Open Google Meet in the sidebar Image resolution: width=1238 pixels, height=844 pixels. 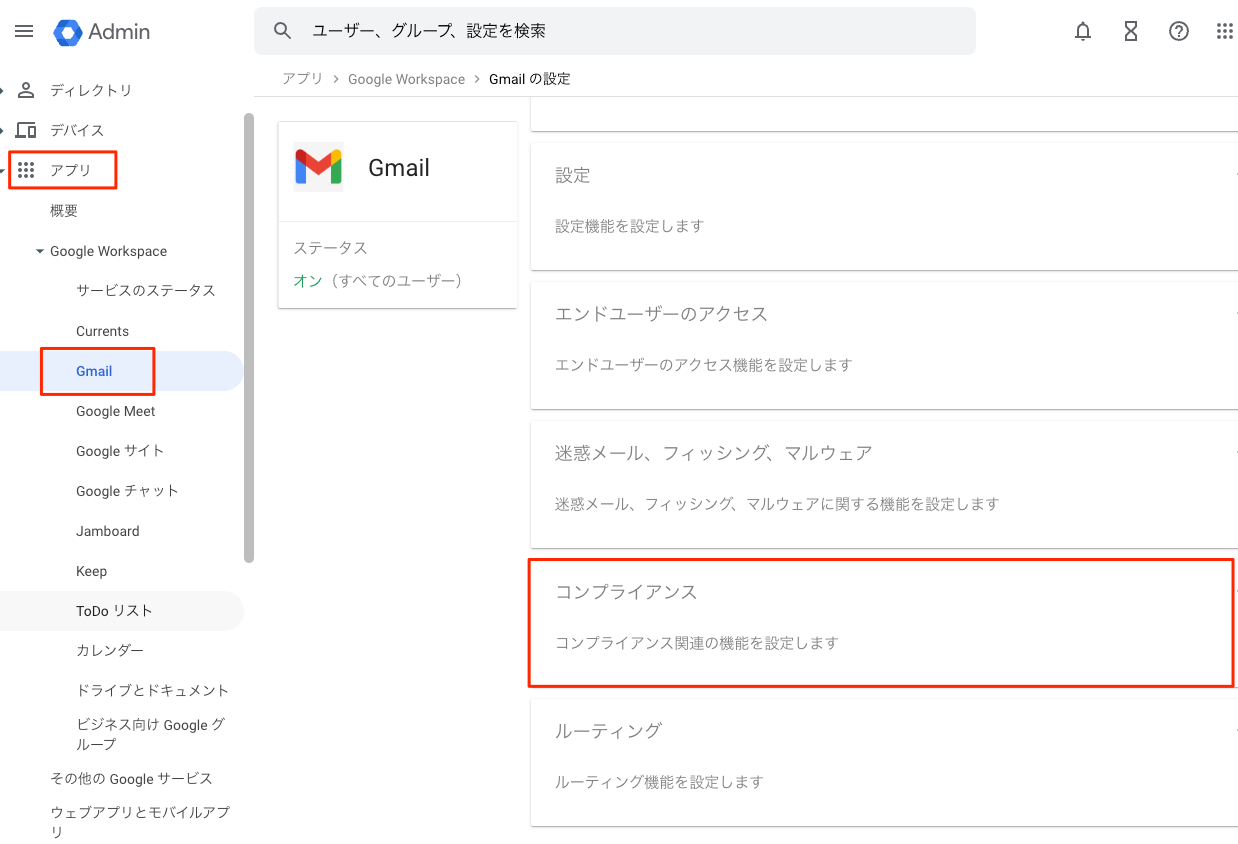click(x=115, y=411)
